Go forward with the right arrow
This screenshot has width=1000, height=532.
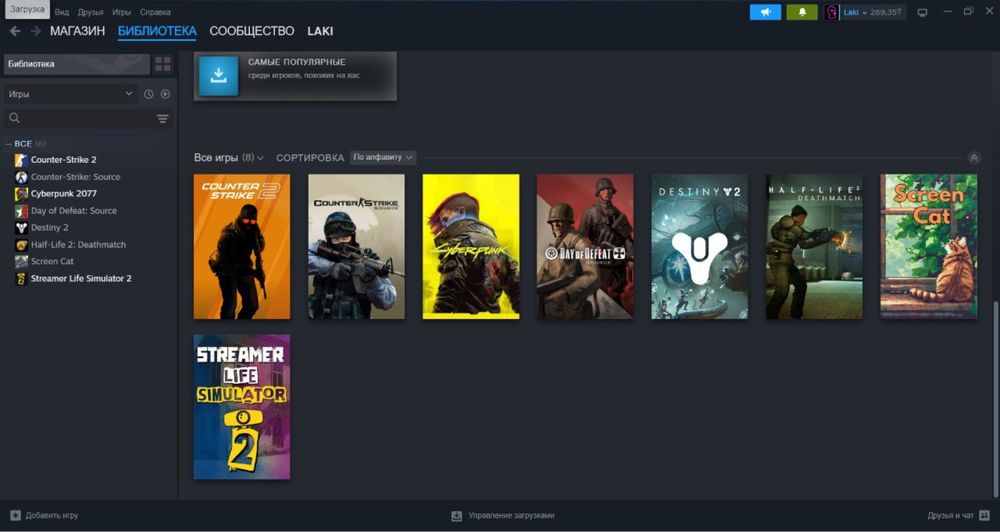click(x=36, y=31)
